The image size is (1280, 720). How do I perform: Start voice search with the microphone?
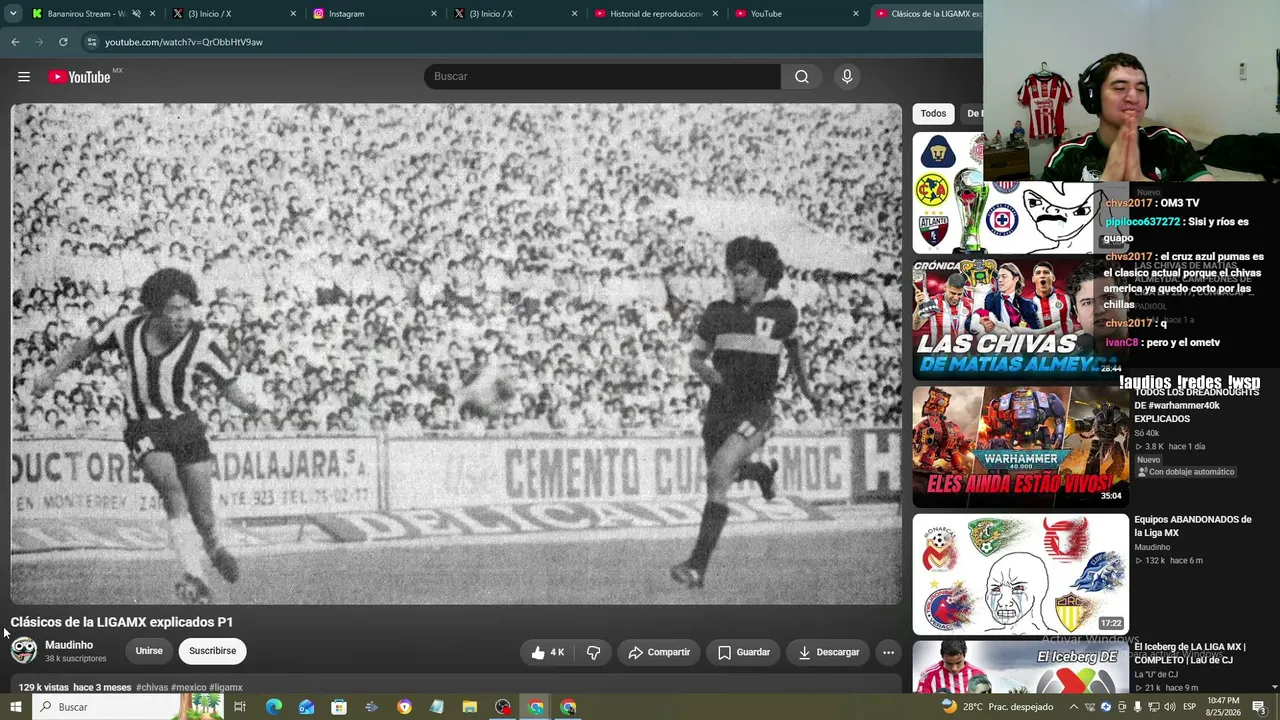pos(847,77)
